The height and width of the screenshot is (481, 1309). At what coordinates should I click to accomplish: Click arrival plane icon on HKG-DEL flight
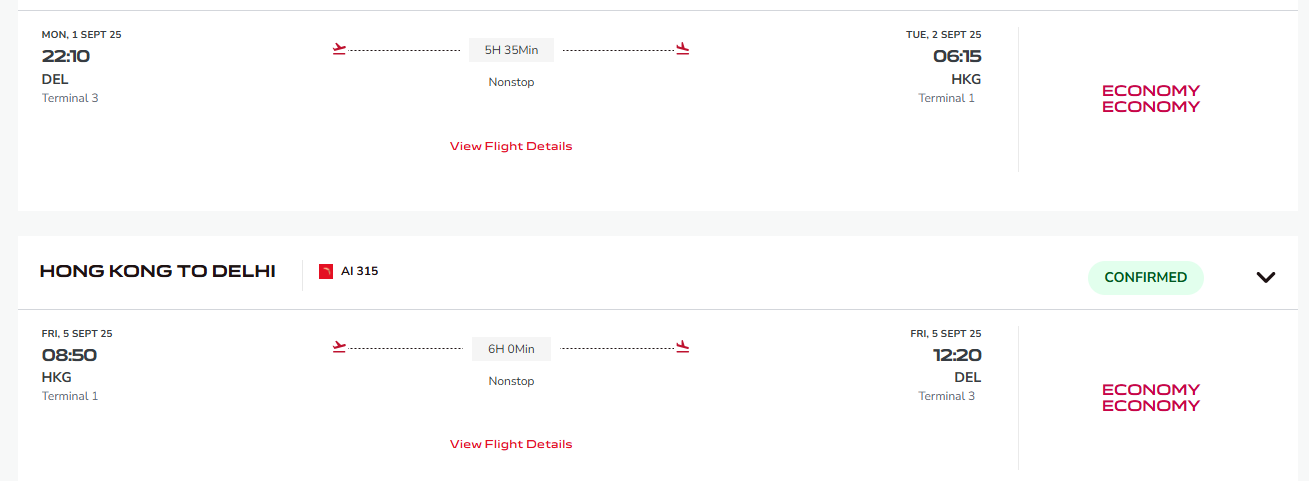(x=683, y=348)
